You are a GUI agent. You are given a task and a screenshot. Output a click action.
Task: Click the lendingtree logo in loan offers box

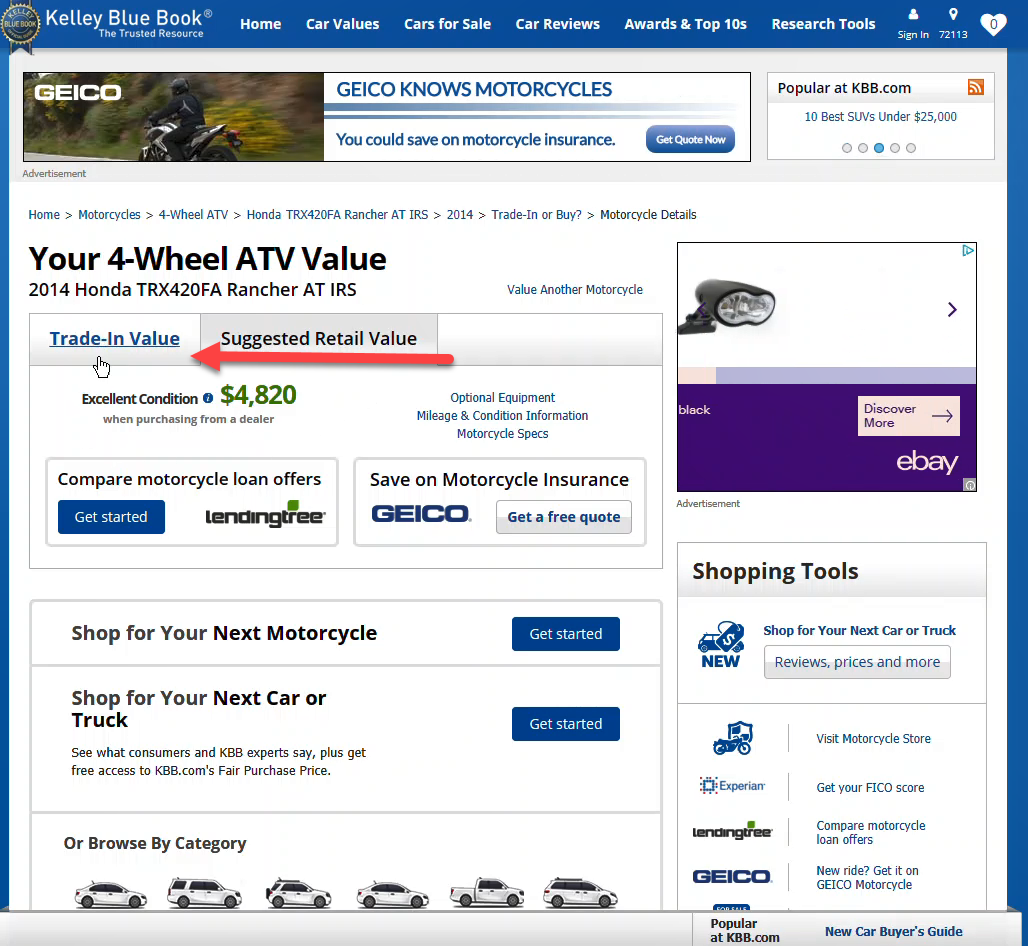[265, 515]
